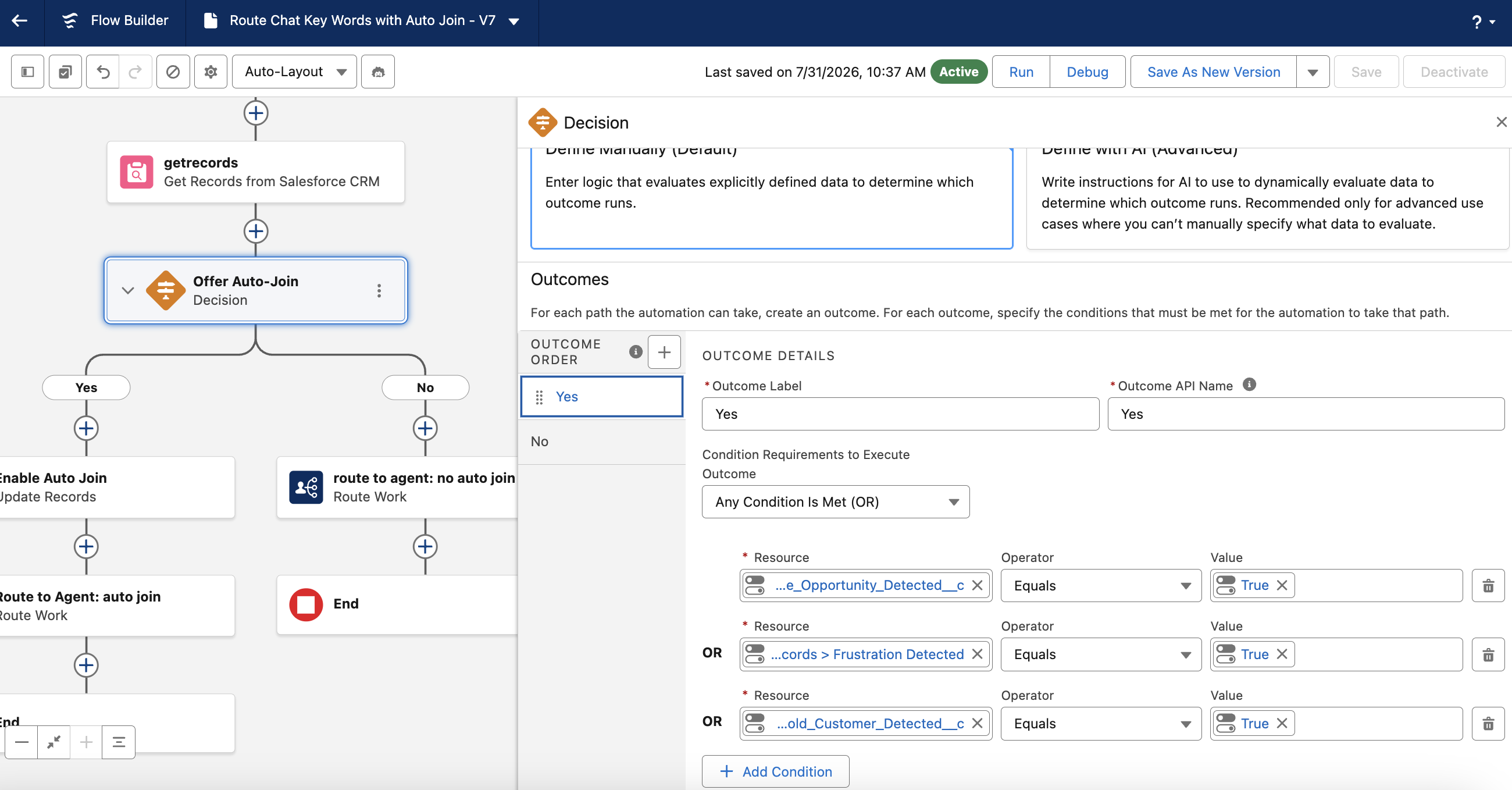Open Operator dropdown for Opportunity_Detected row
This screenshot has height=790, width=1512.
pyautogui.click(x=1101, y=585)
